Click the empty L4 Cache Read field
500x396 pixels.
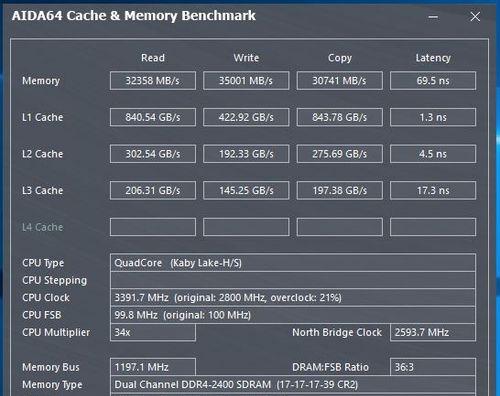[x=153, y=227]
